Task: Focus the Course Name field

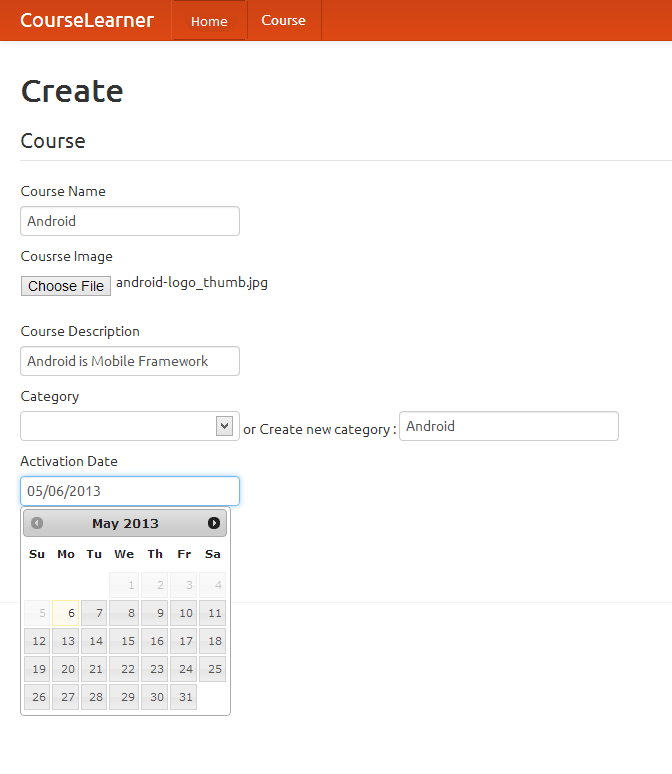Action: pyautogui.click(x=130, y=221)
